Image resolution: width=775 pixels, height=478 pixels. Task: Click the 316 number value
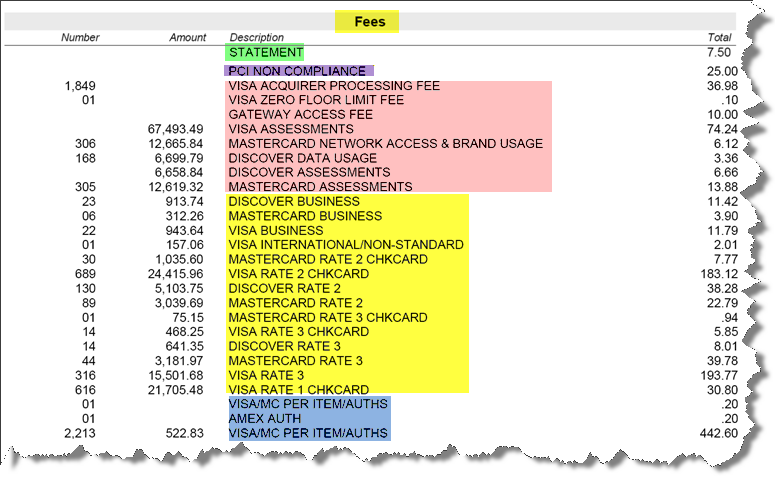(x=86, y=375)
